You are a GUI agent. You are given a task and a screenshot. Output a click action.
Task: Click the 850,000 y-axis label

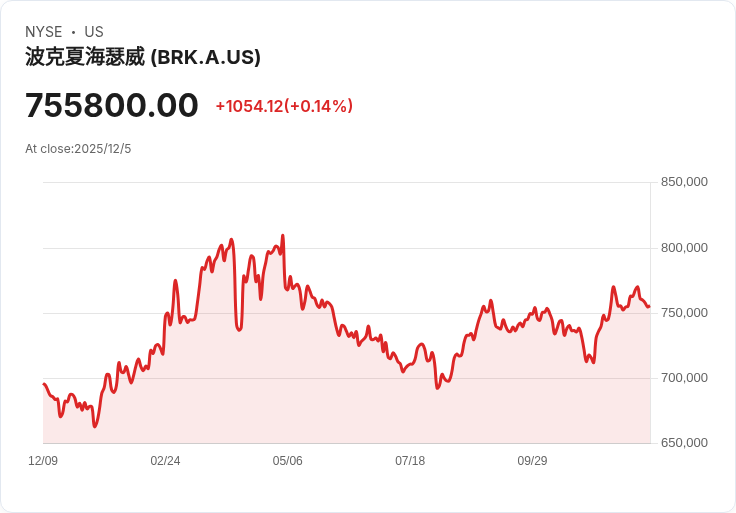point(684,182)
